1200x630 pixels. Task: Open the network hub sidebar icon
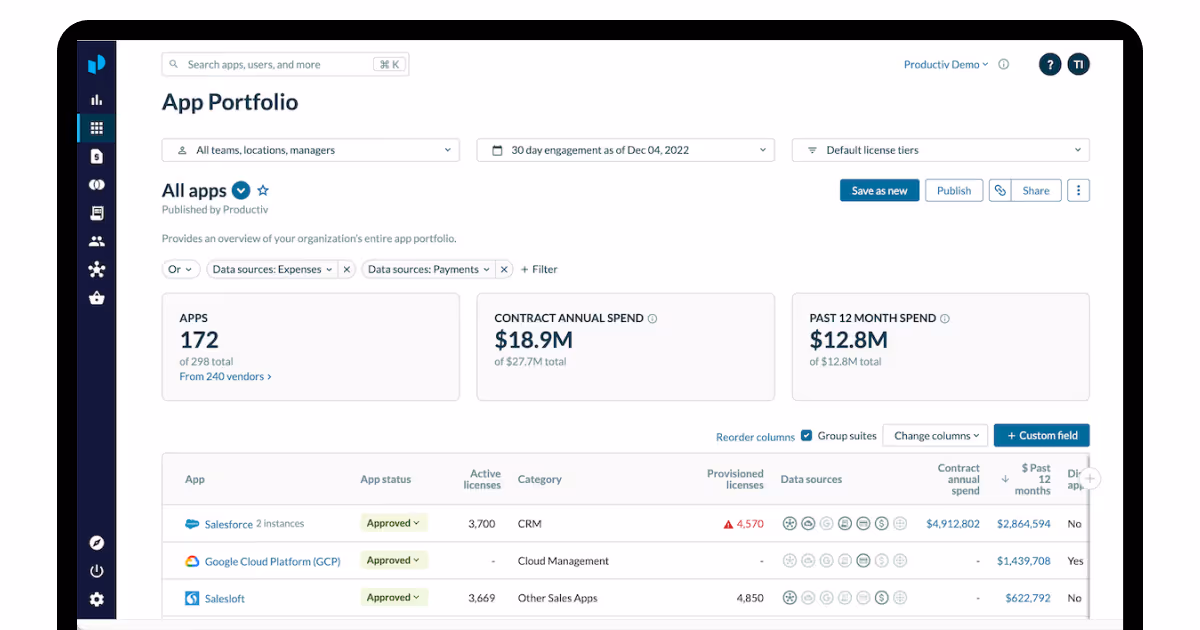(x=96, y=269)
